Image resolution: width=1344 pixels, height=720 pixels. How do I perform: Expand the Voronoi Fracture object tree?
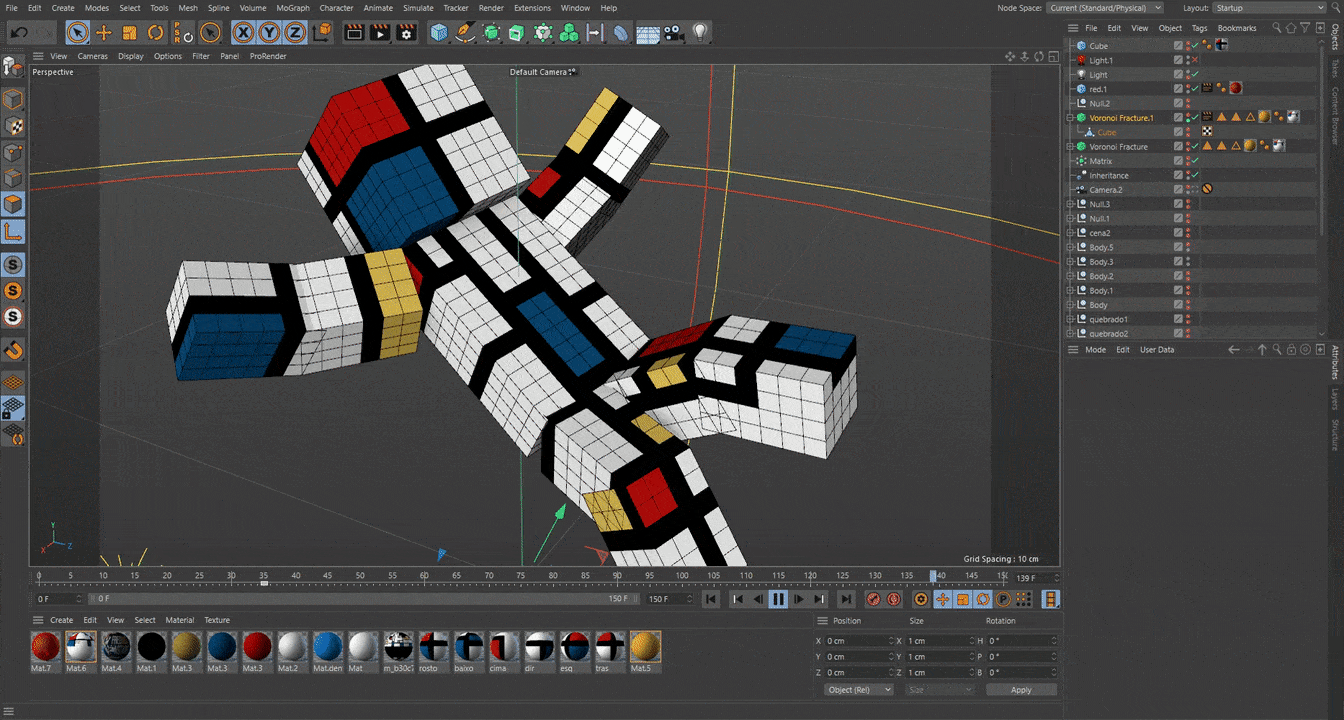click(1070, 147)
